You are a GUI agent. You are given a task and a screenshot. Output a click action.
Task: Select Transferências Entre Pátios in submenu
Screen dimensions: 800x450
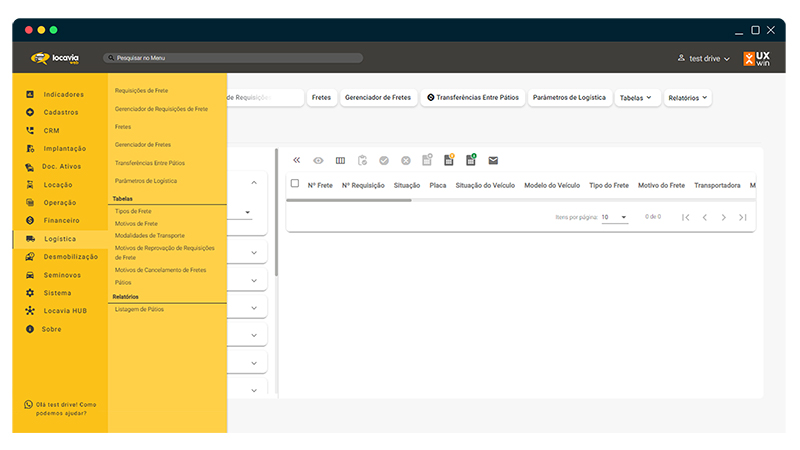click(x=150, y=163)
